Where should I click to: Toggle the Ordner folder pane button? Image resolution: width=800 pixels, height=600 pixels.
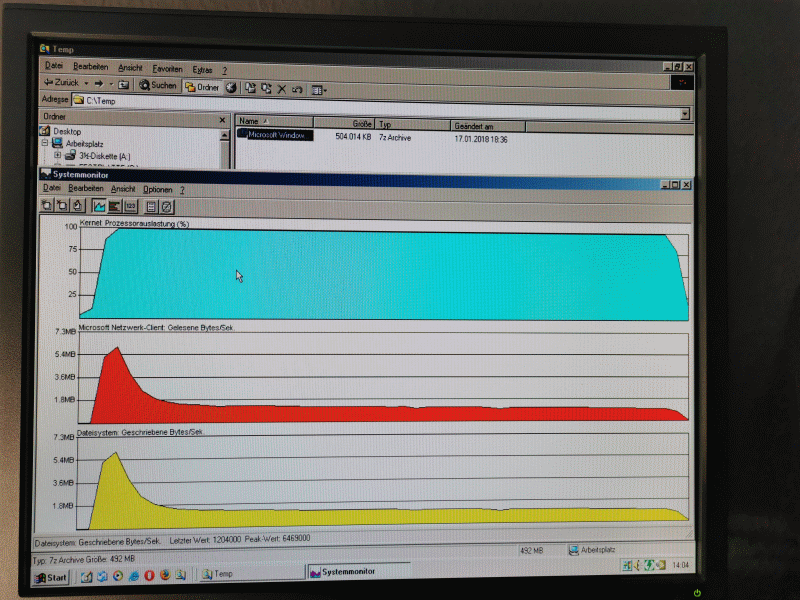[202, 87]
